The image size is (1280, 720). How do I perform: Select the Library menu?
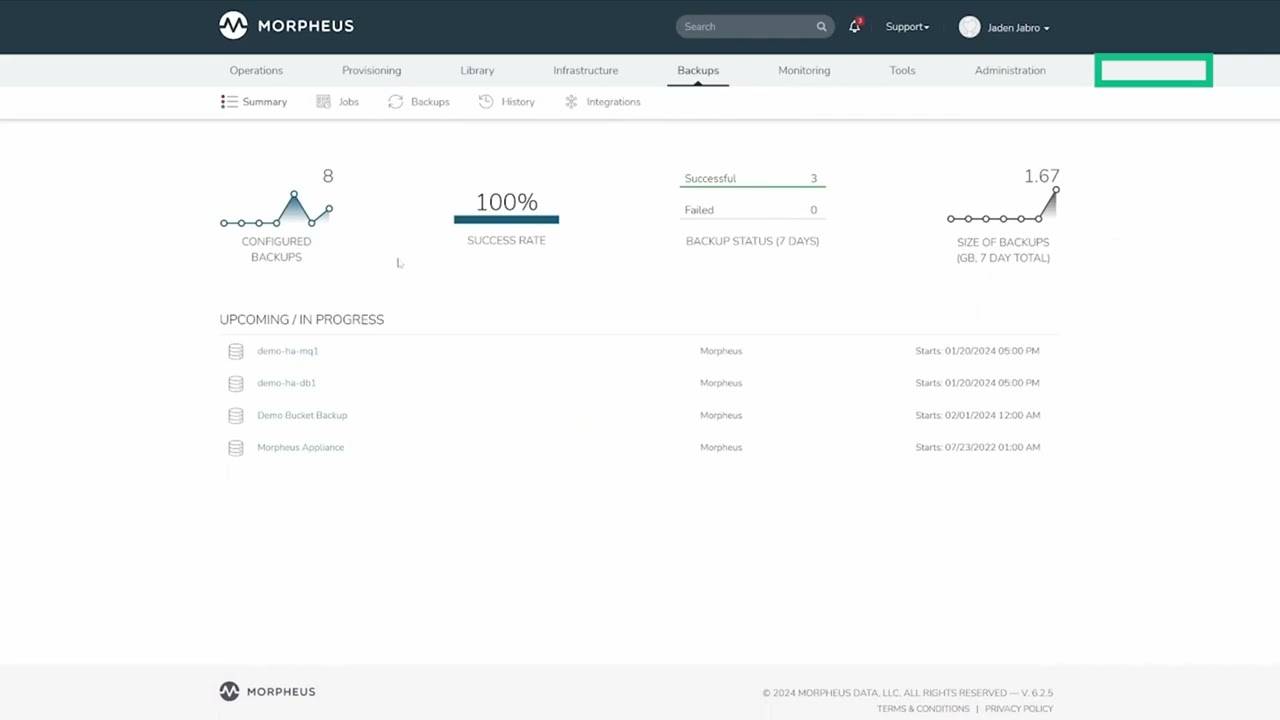click(x=477, y=70)
